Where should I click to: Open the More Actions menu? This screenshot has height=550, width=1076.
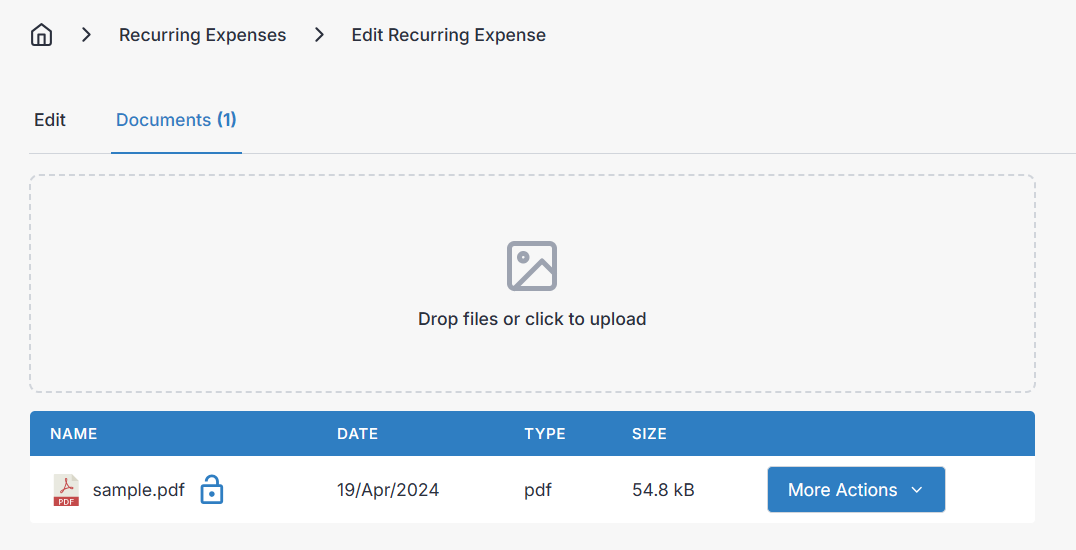point(843,490)
